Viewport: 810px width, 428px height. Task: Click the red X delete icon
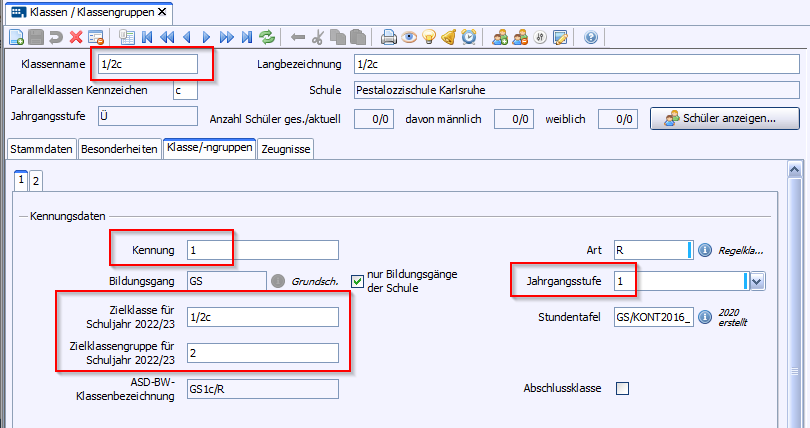point(75,38)
